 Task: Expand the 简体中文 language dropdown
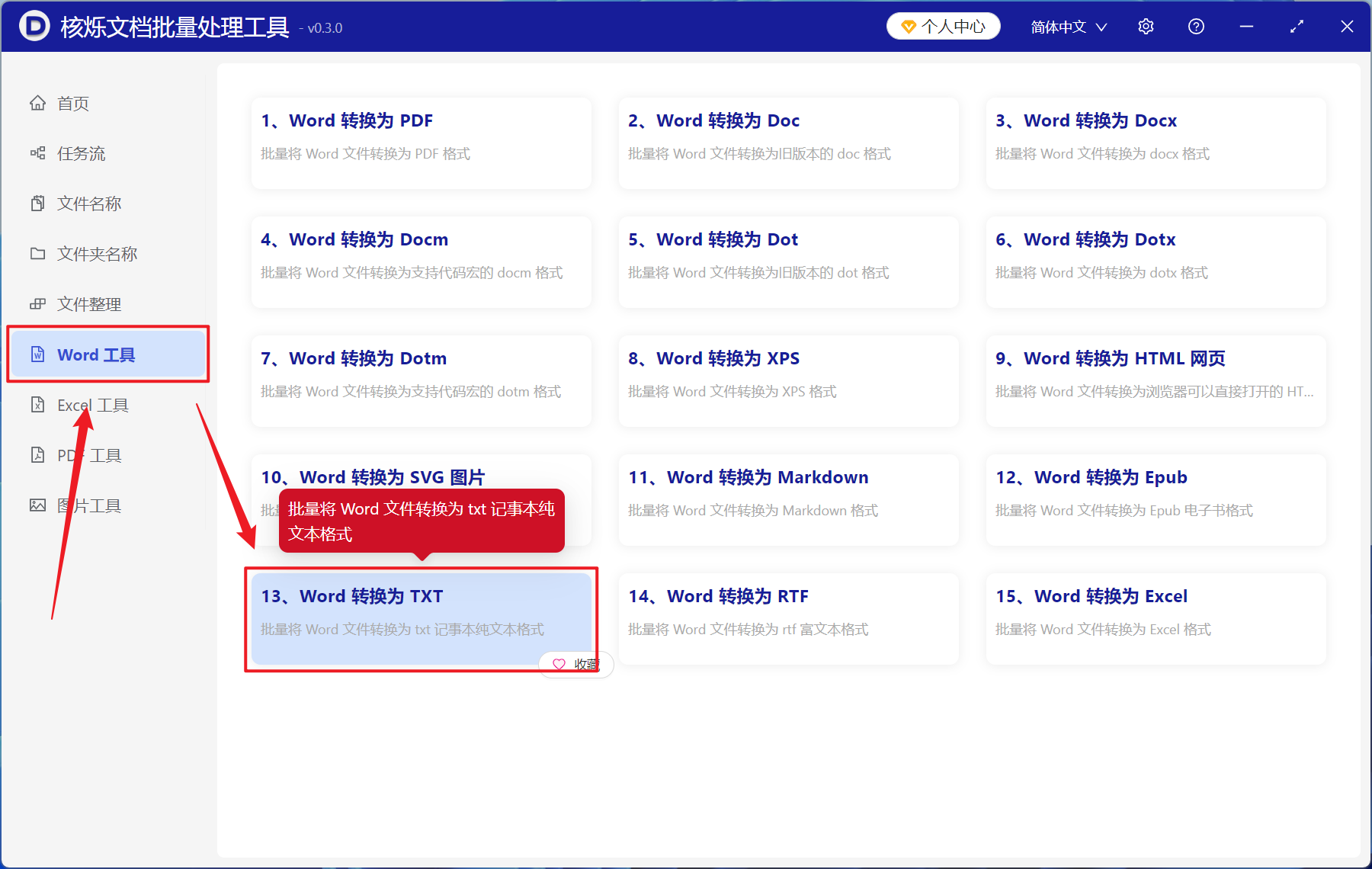1068,27
